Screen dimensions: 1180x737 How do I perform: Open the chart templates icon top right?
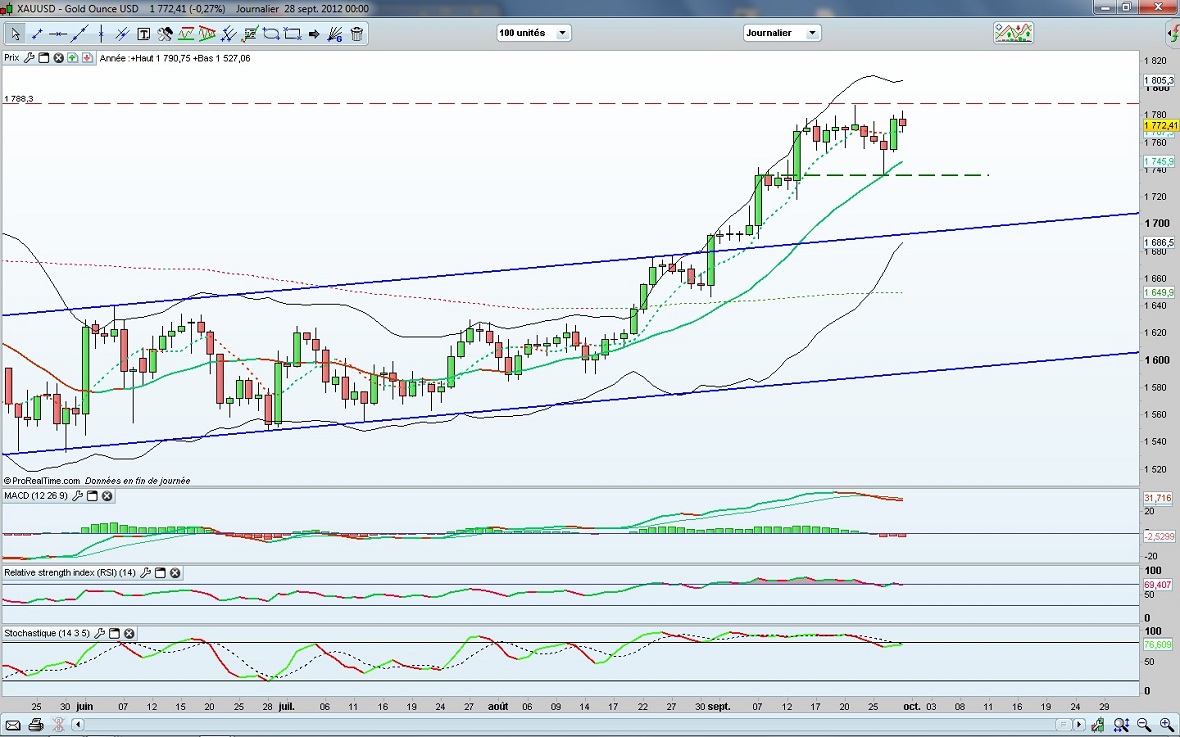(1013, 33)
